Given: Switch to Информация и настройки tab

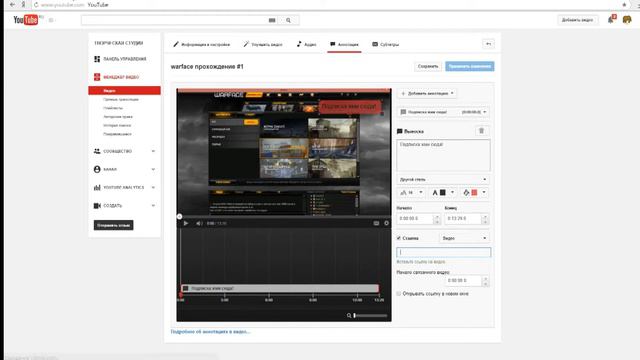Looking at the screenshot, I should click(202, 44).
